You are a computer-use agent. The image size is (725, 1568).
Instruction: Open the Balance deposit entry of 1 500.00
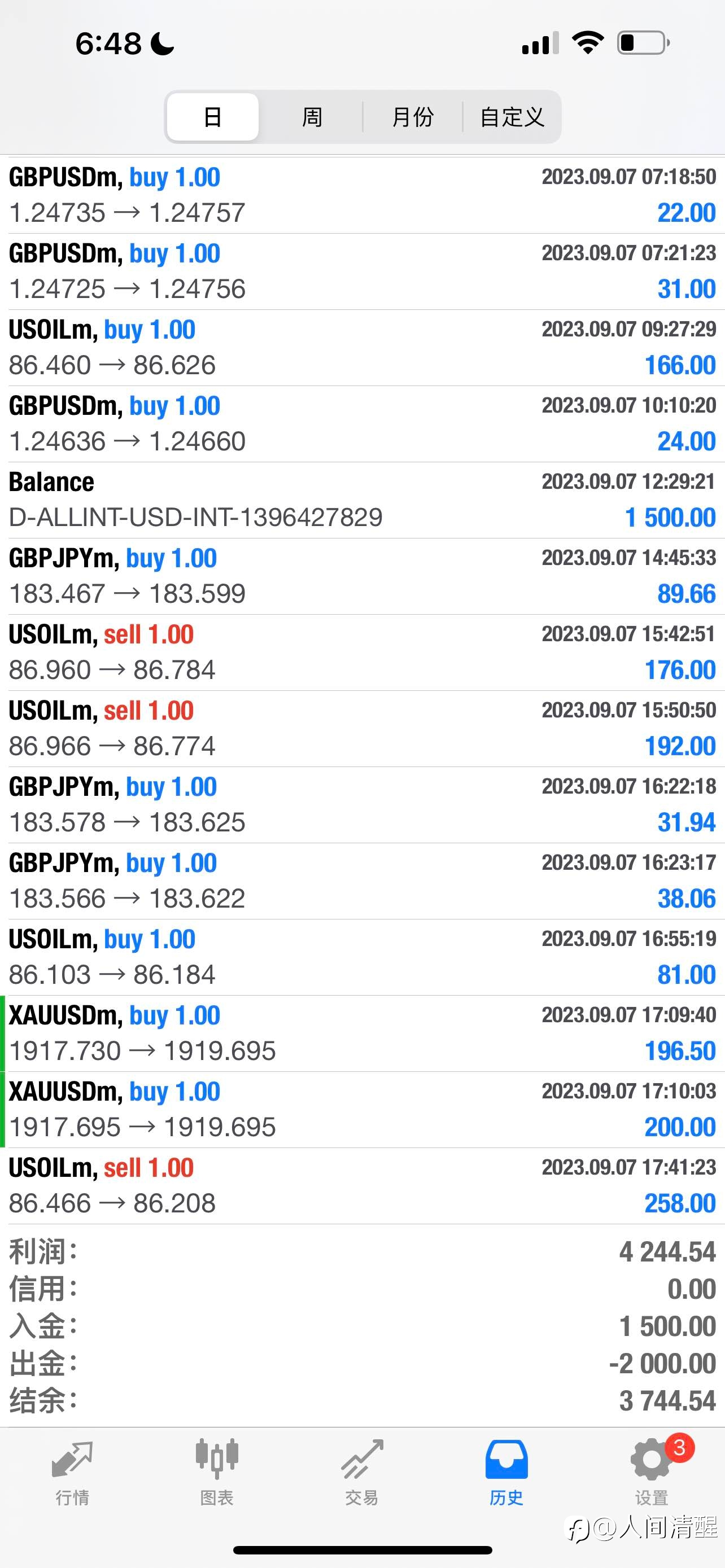362,500
